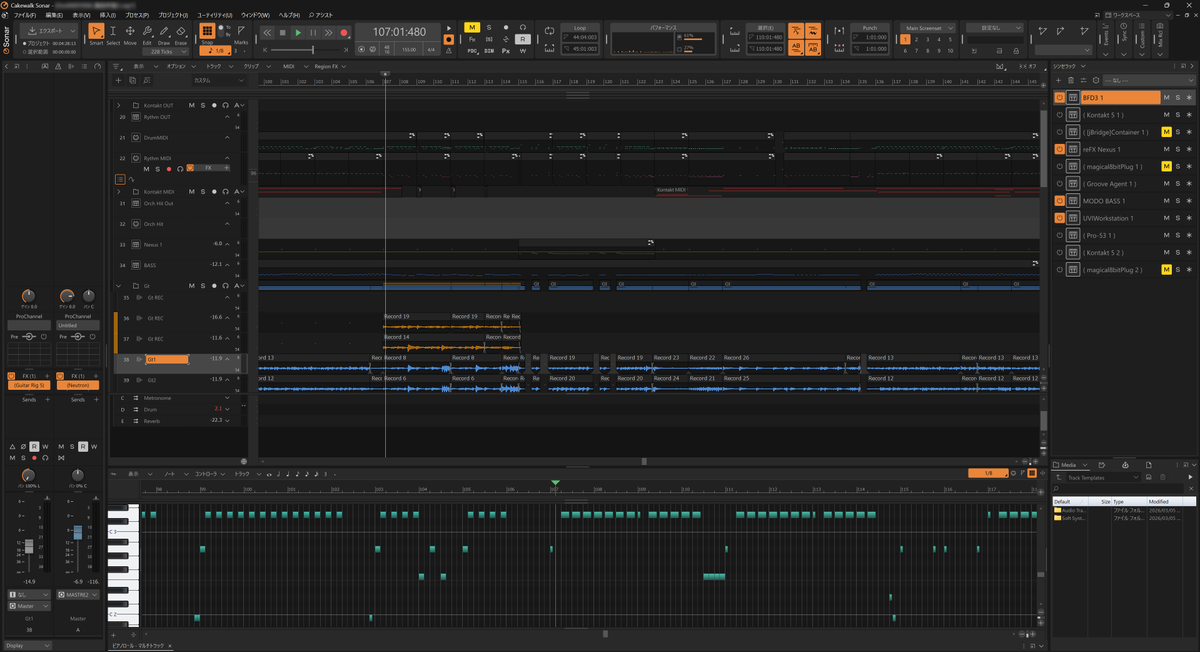
Task: Enable power for the Kontakt 5 1 synth
Action: pos(1060,115)
